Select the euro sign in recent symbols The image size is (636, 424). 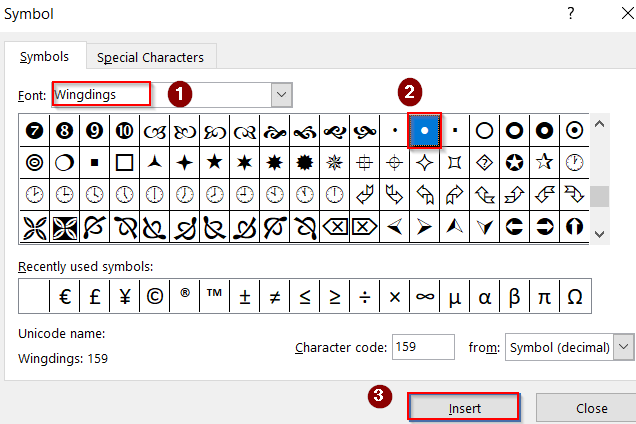pos(64,297)
